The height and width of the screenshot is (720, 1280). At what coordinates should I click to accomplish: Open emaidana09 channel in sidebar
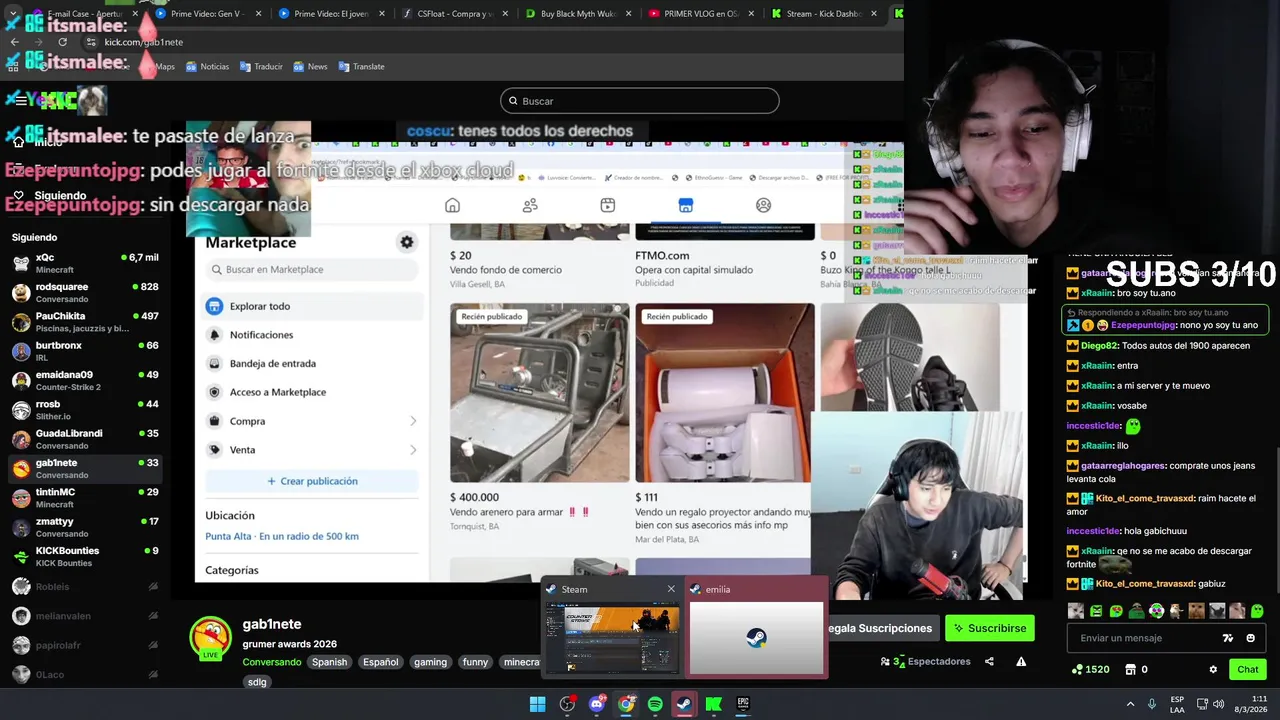85,380
